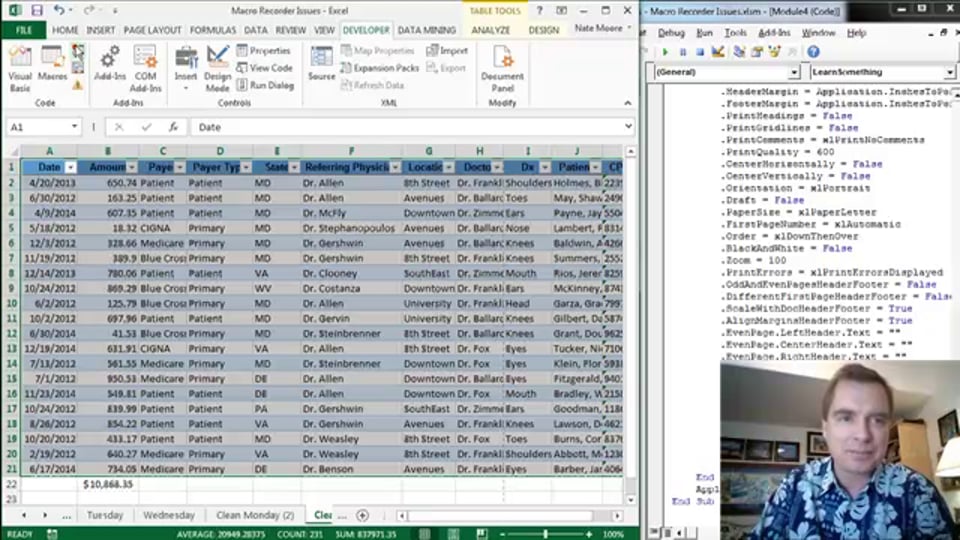Toggle VBA Design Mode icon
The image size is (960, 540).
coord(718,52)
